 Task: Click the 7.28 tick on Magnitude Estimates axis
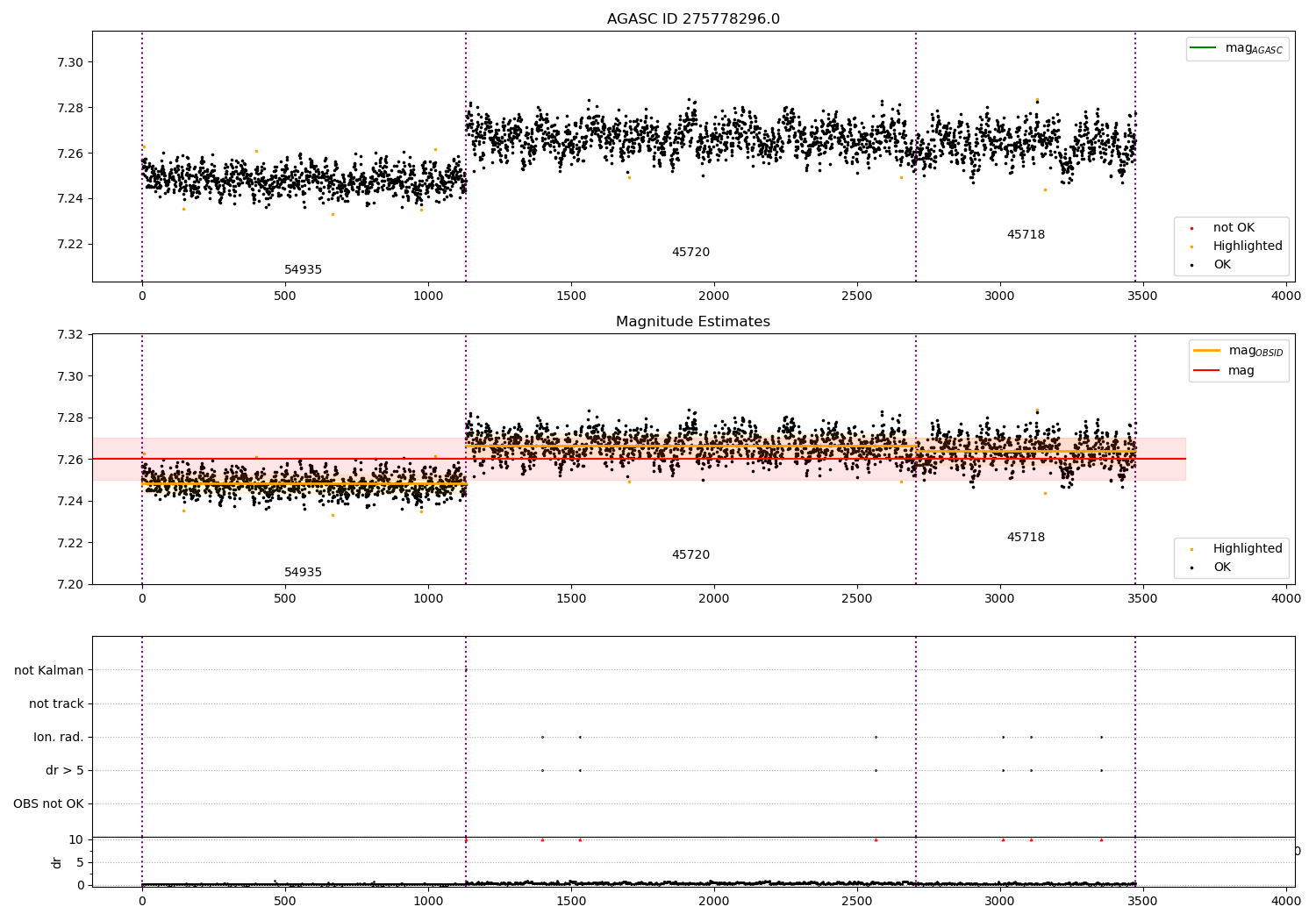pyautogui.click(x=70, y=418)
